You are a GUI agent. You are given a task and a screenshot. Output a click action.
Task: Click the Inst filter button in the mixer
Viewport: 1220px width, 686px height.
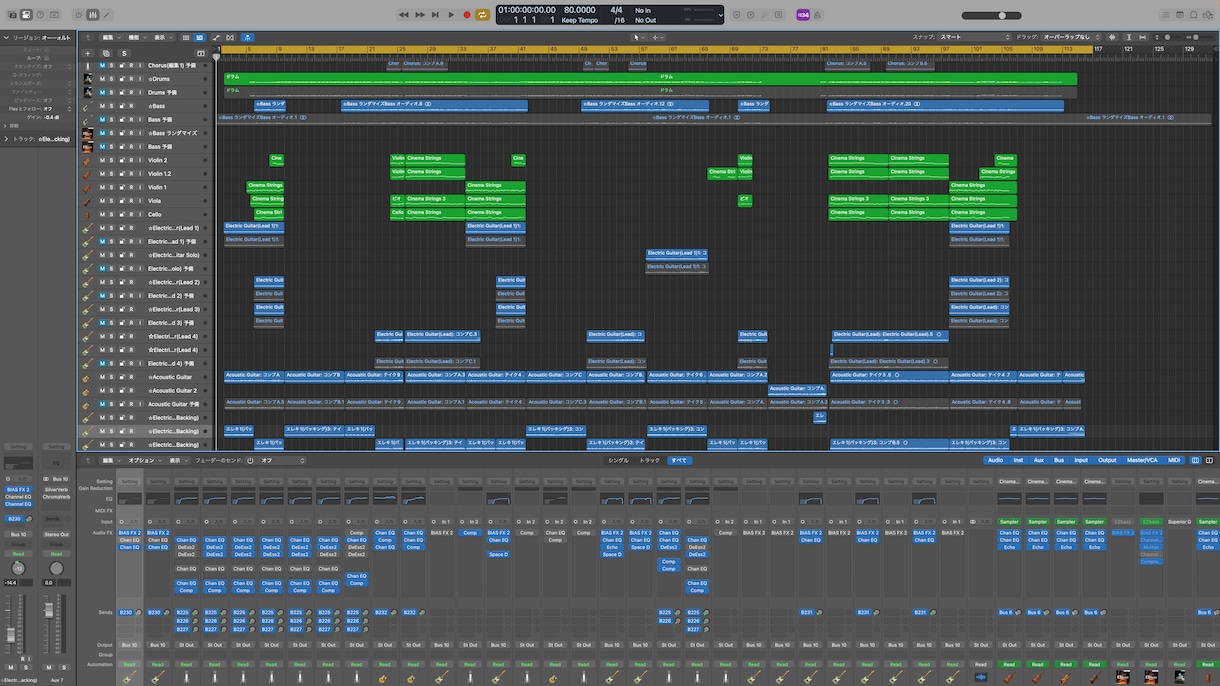click(x=1018, y=461)
